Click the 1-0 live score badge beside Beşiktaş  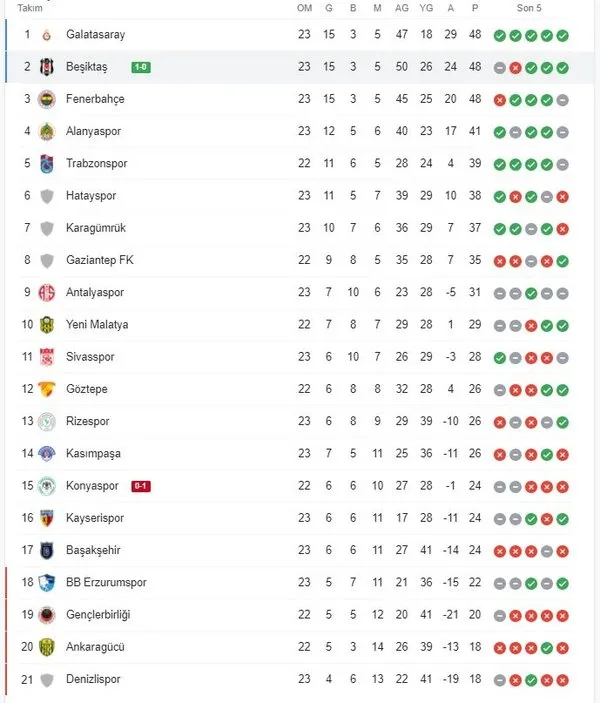pos(140,67)
